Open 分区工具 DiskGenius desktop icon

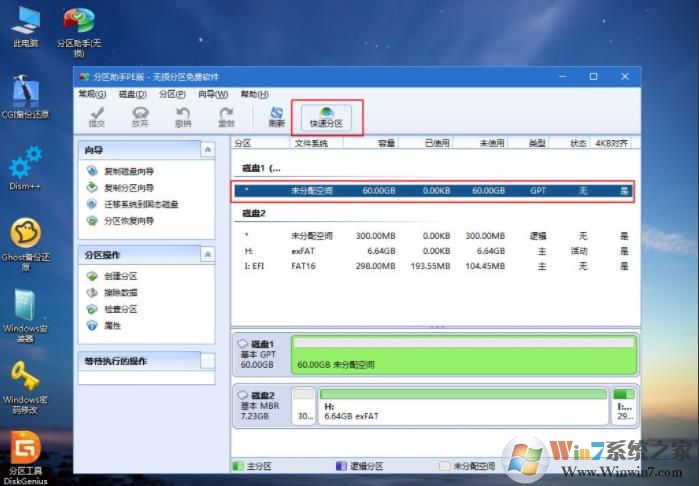click(25, 458)
